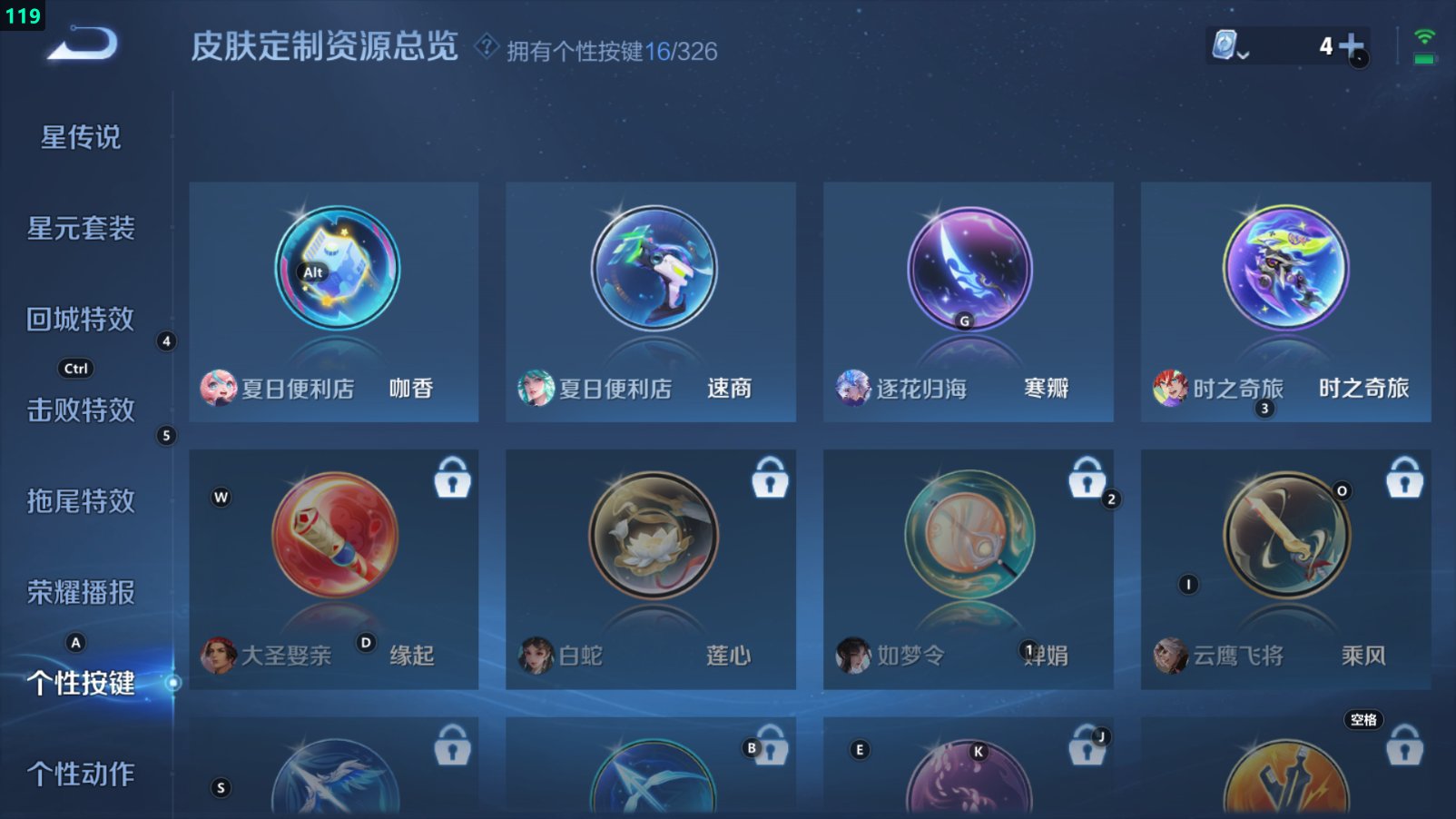Screen dimensions: 1456x819
Task: Expand the ticket currency dropdown chevron
Action: (1243, 55)
